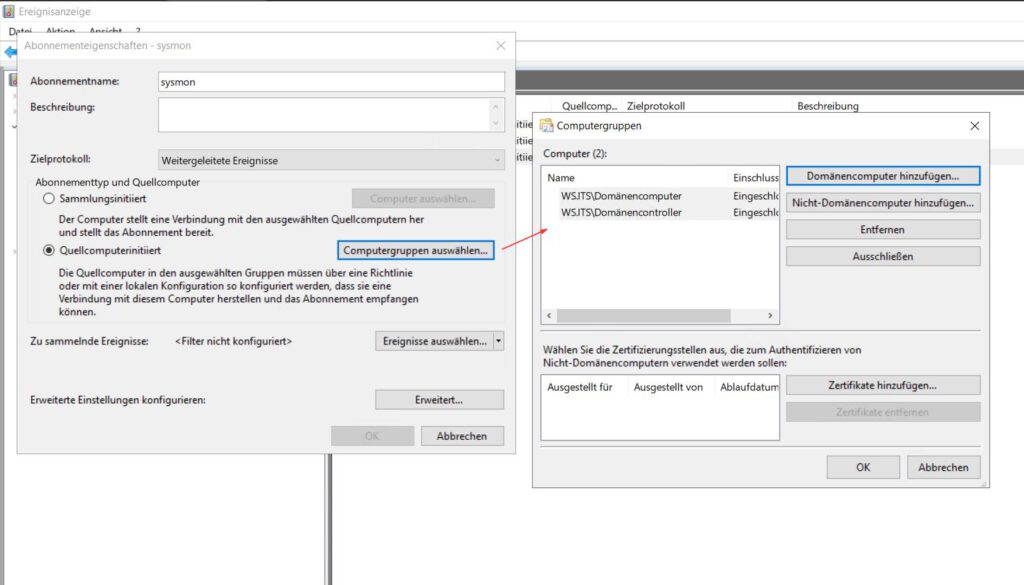Click the computer list horizontal scrollbar right arrow
This screenshot has width=1024, height=585.
click(770, 315)
